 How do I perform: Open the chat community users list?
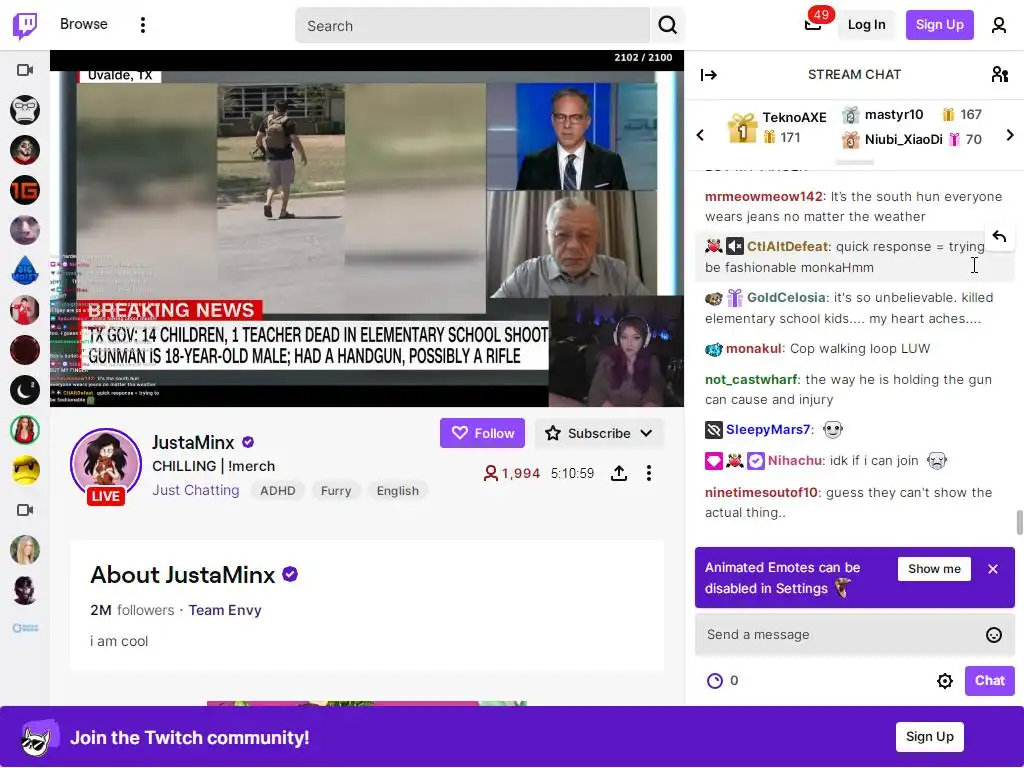tap(999, 74)
